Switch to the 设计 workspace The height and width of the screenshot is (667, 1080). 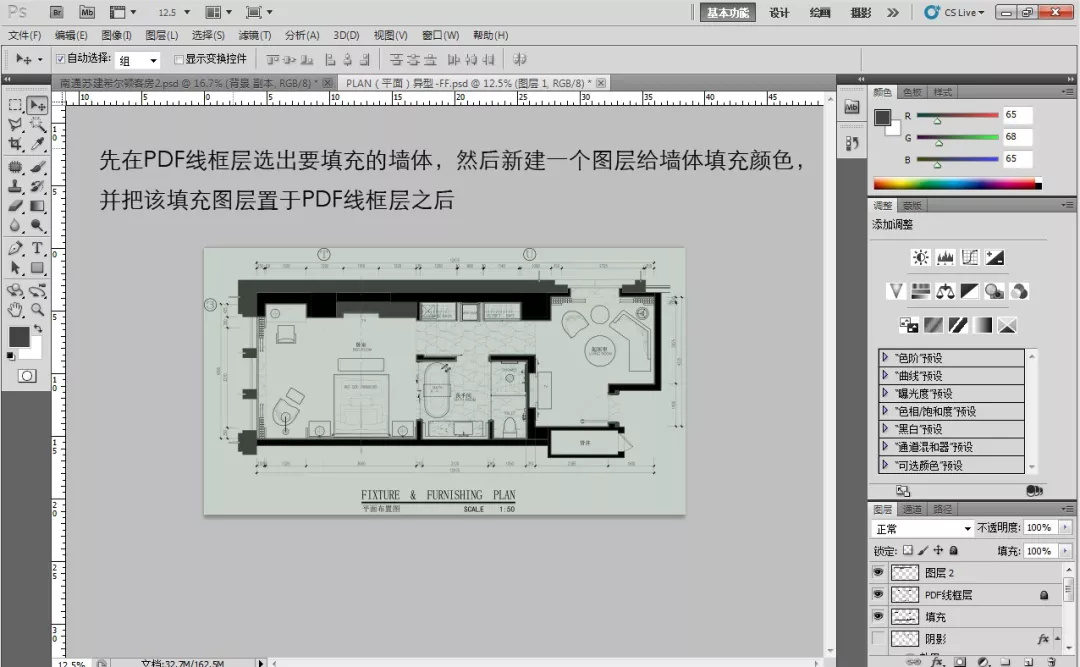coord(779,12)
